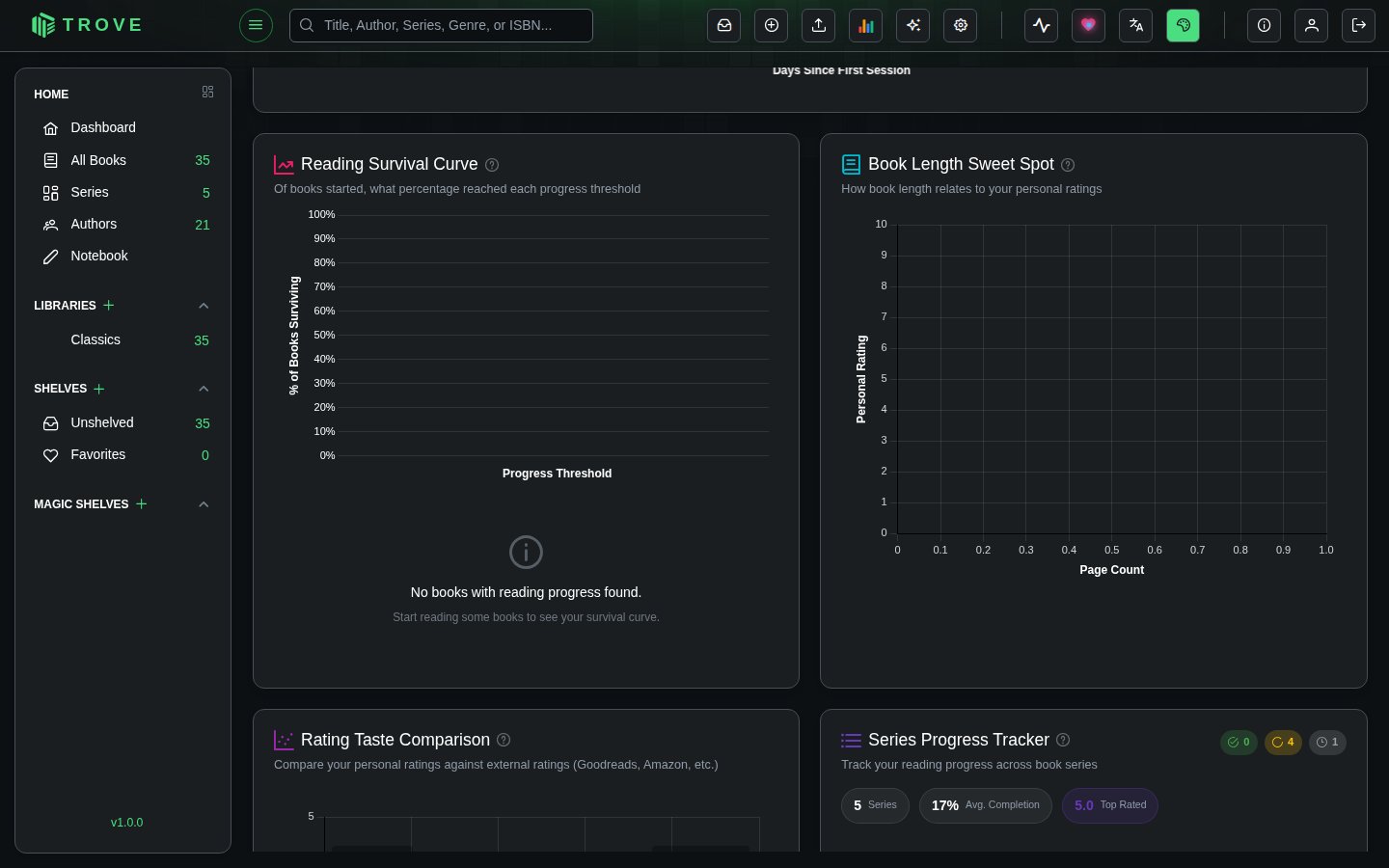Viewport: 1389px width, 868px height.
Task: Click the layout icon beside the HOME heading
Action: pos(207,92)
